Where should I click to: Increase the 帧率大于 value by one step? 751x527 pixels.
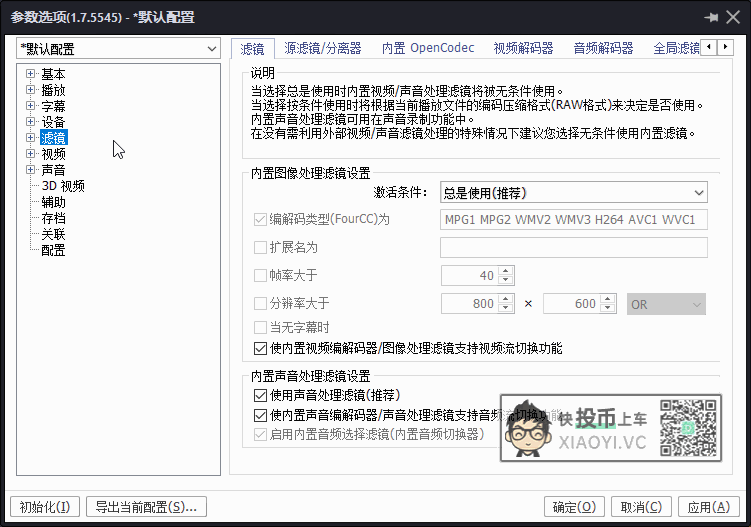(x=506, y=271)
